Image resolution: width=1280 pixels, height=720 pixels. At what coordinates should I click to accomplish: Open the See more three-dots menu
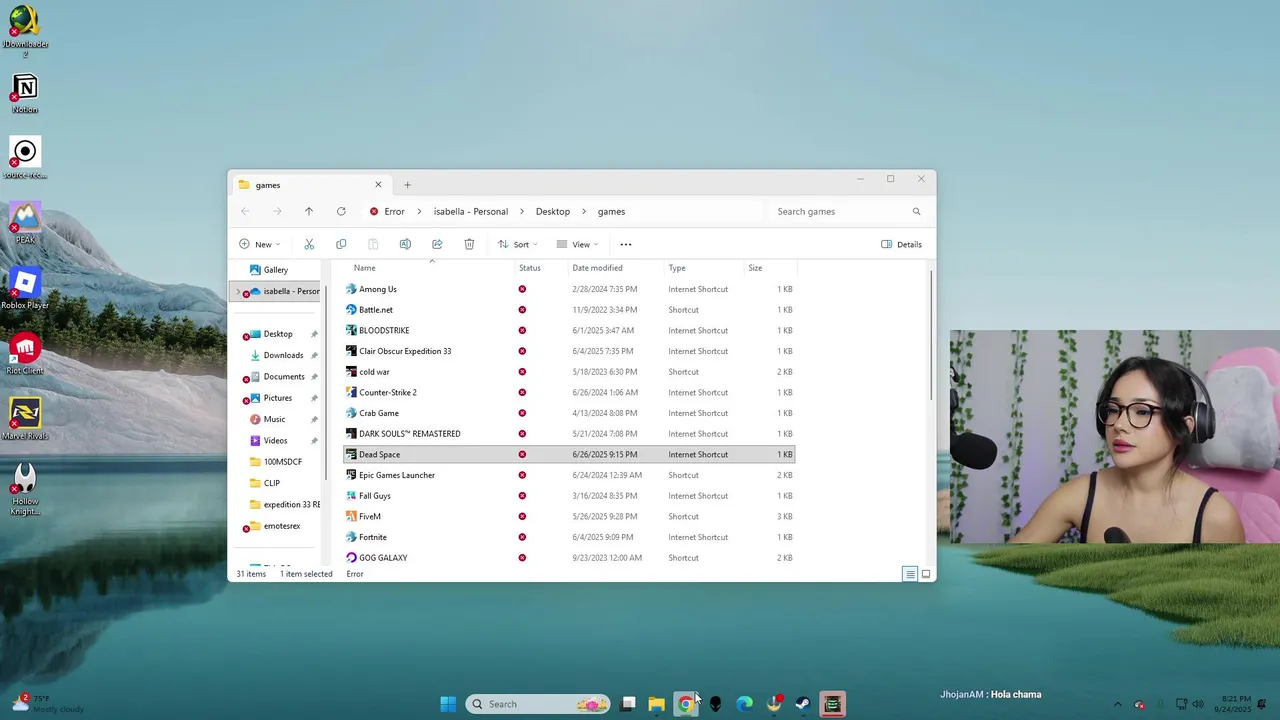click(x=626, y=244)
